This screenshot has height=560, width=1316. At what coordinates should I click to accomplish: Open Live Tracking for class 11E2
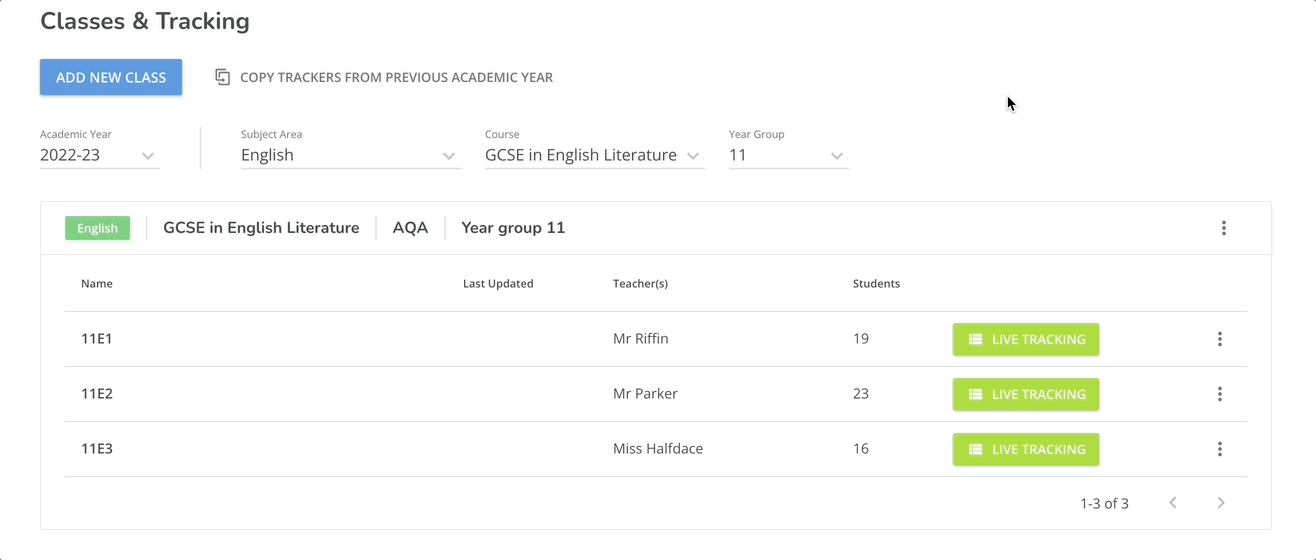(1025, 394)
